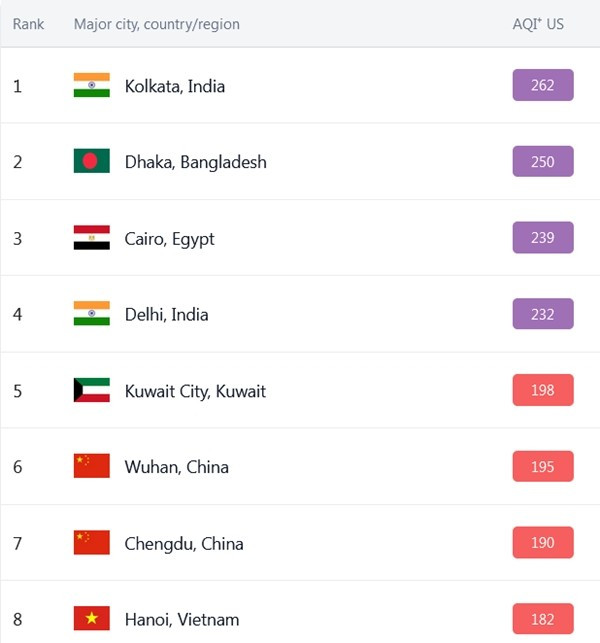Screen dimensions: 600x643
Task: Click the Egypt flag icon
Action: click(x=91, y=238)
